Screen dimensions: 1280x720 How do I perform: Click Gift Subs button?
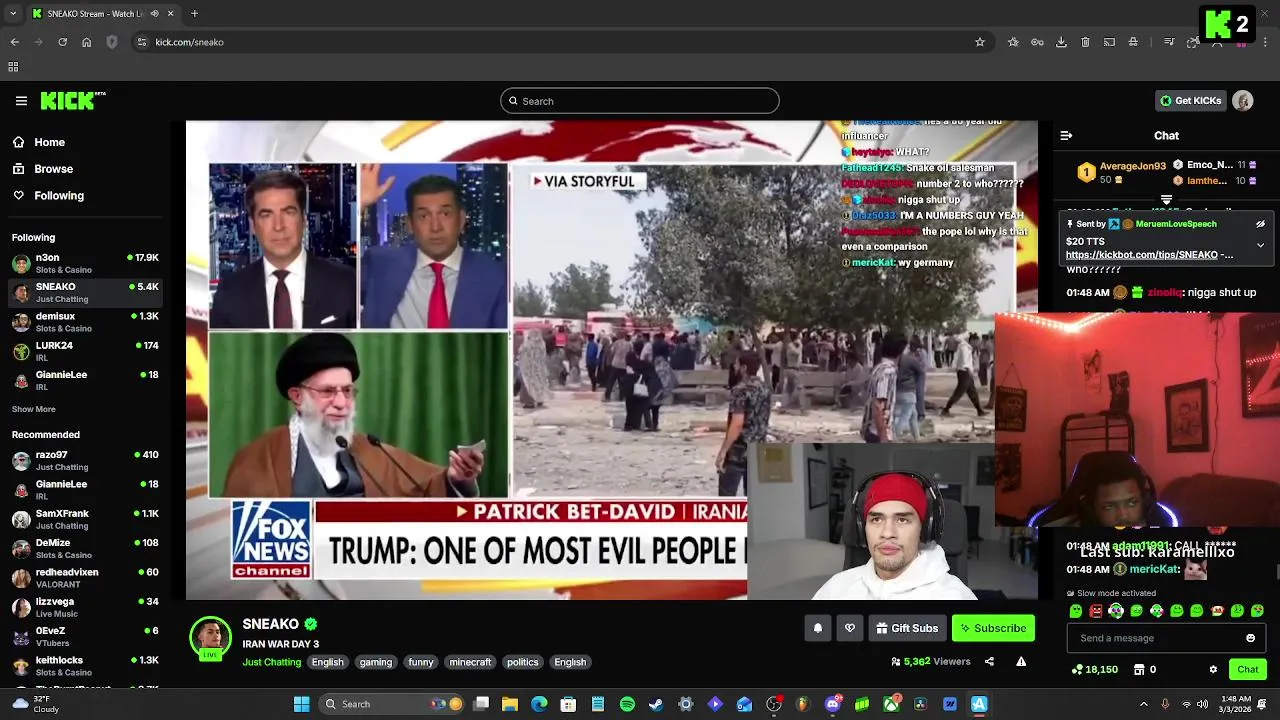pyautogui.click(x=907, y=628)
